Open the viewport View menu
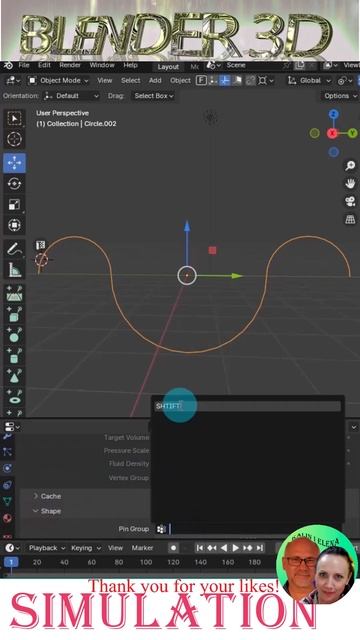The height and width of the screenshot is (640, 360). (104, 80)
